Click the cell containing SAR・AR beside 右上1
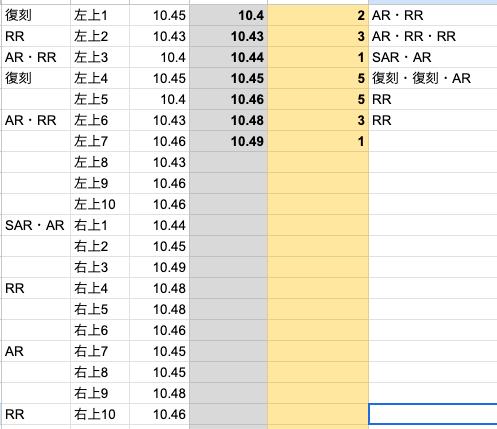Viewport: 497px width, 429px height. pyautogui.click(x=36, y=225)
